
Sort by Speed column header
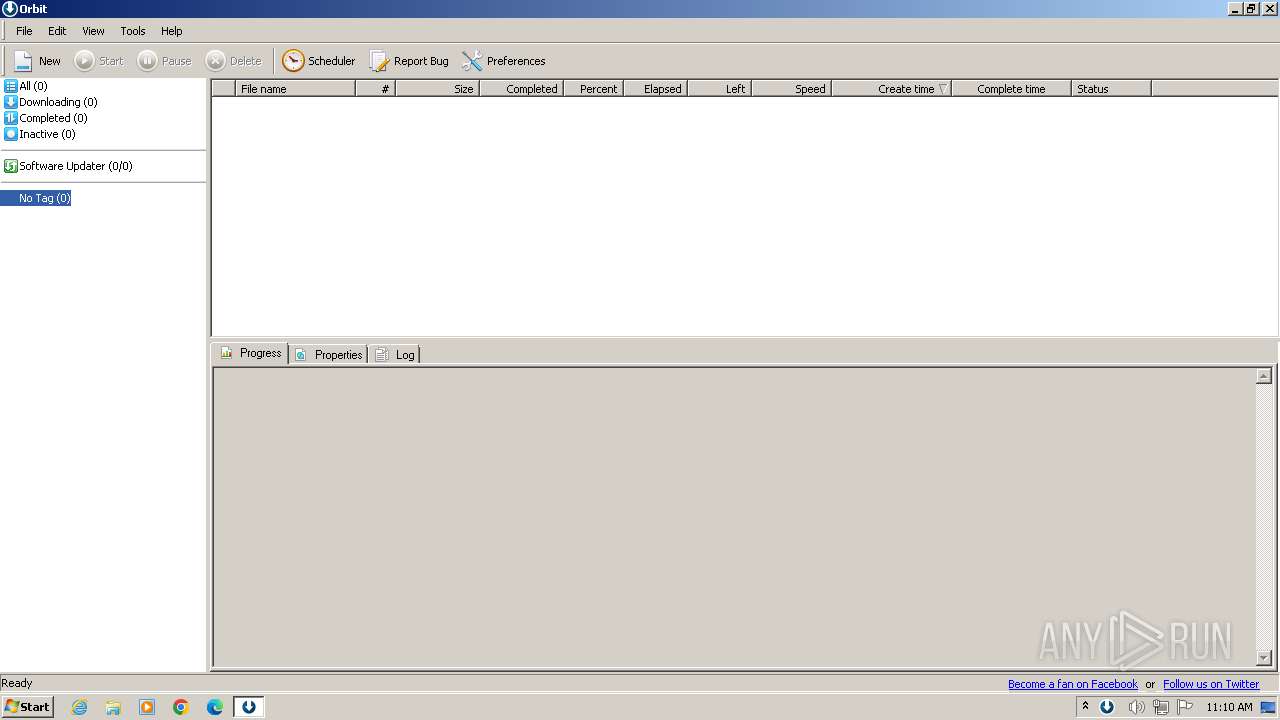click(792, 89)
